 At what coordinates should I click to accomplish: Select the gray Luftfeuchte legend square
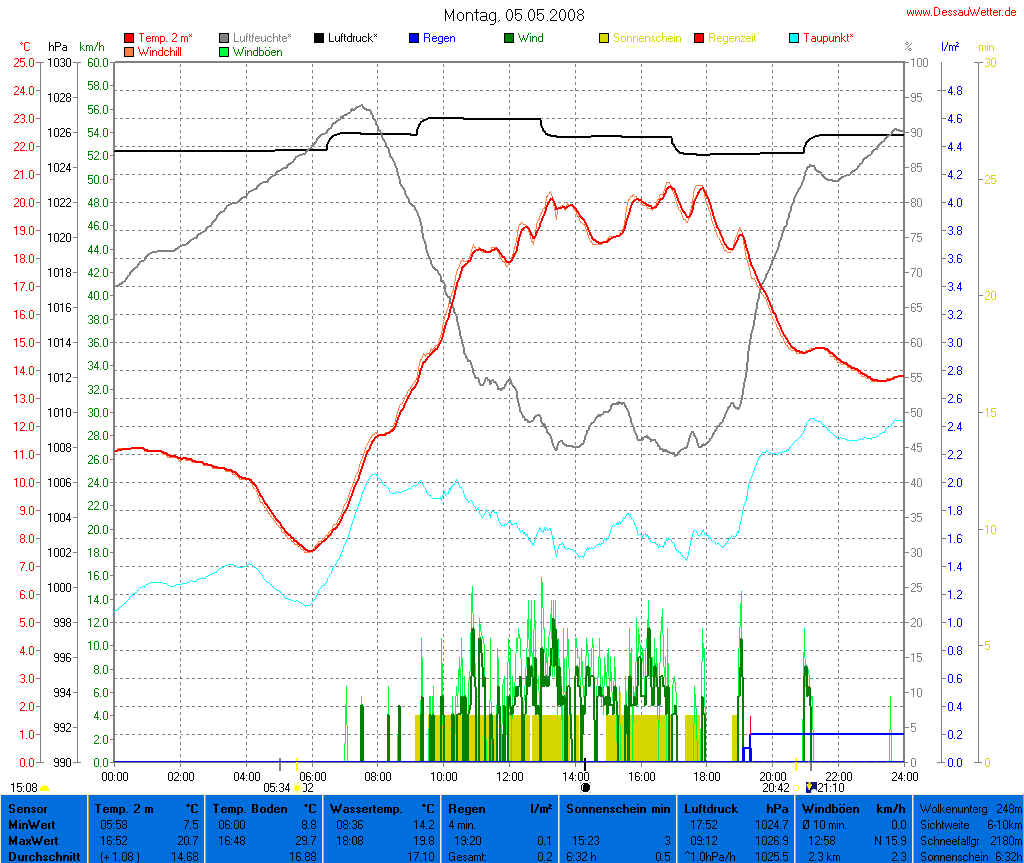(x=225, y=38)
